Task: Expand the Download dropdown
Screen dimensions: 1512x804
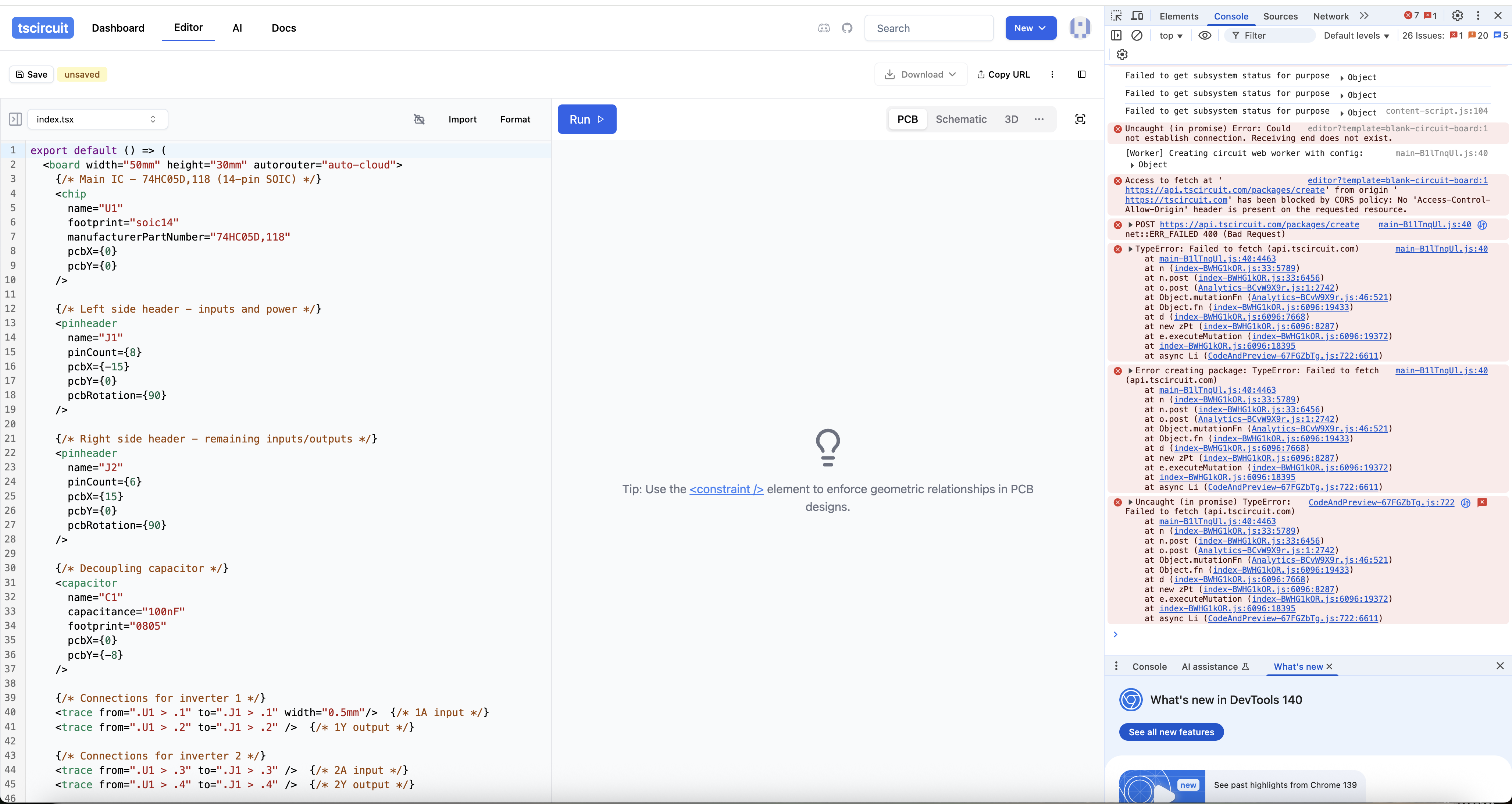Action: (x=920, y=75)
